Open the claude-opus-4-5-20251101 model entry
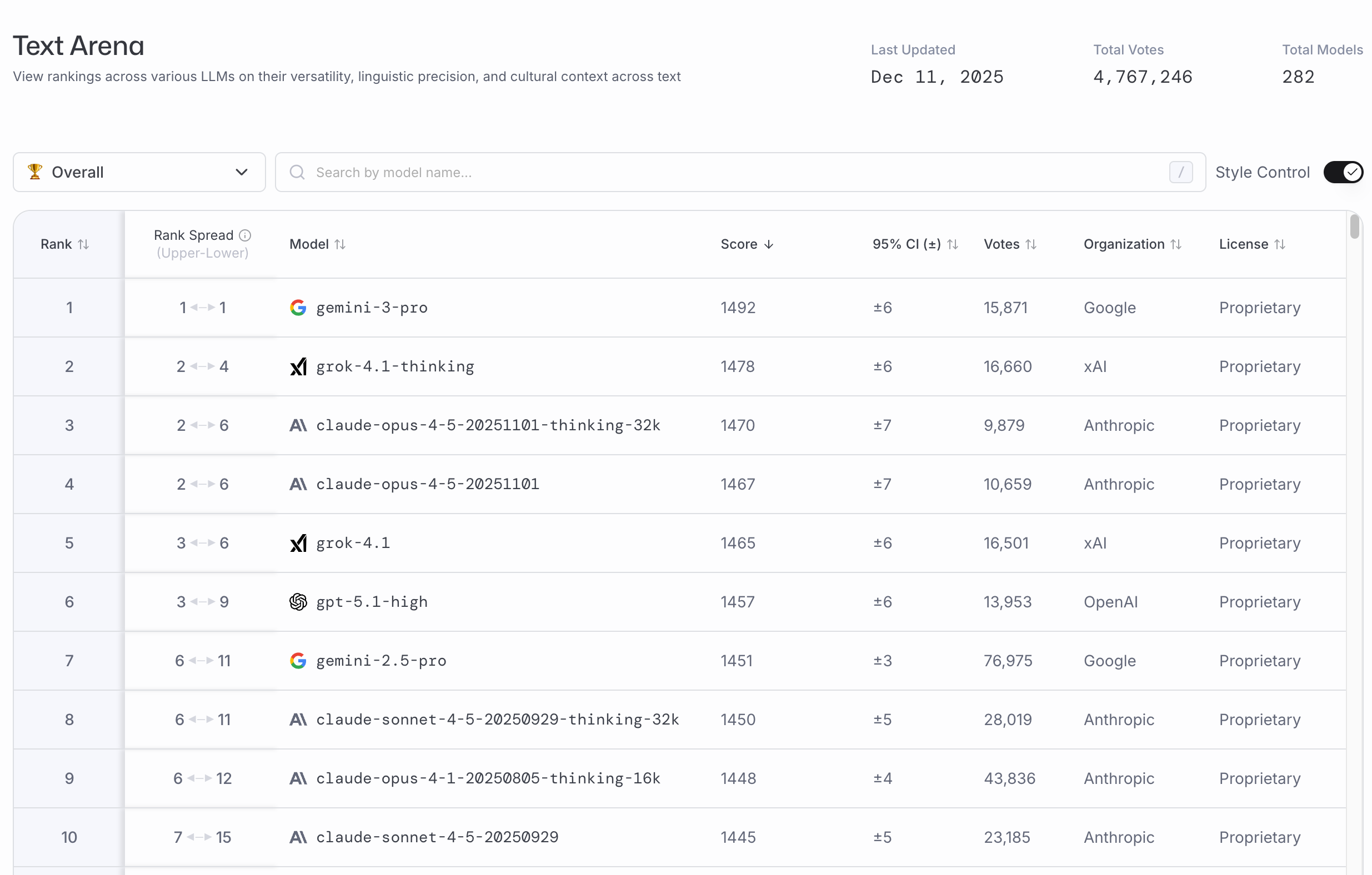 (427, 484)
